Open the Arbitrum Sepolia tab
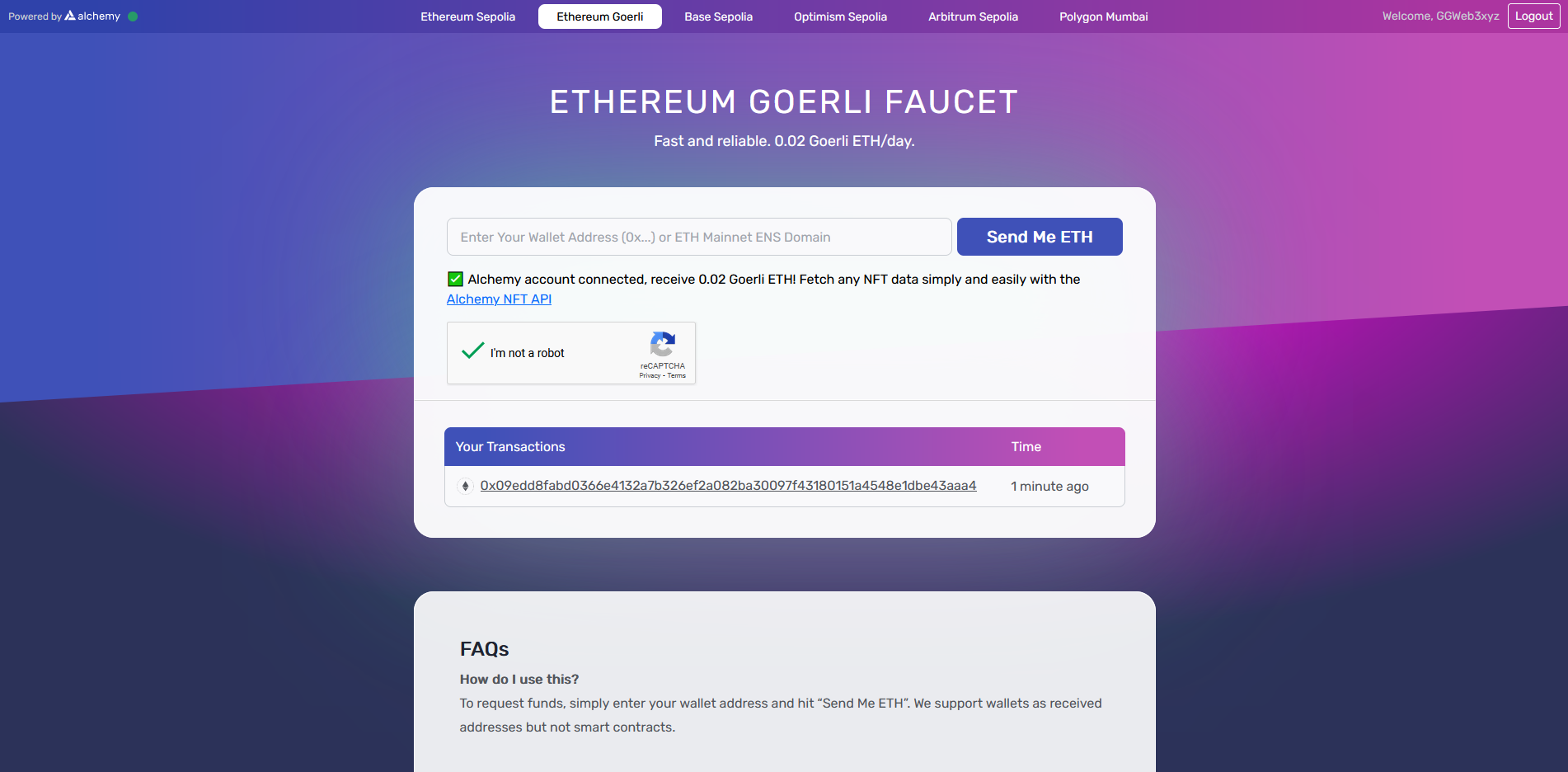 (973, 16)
